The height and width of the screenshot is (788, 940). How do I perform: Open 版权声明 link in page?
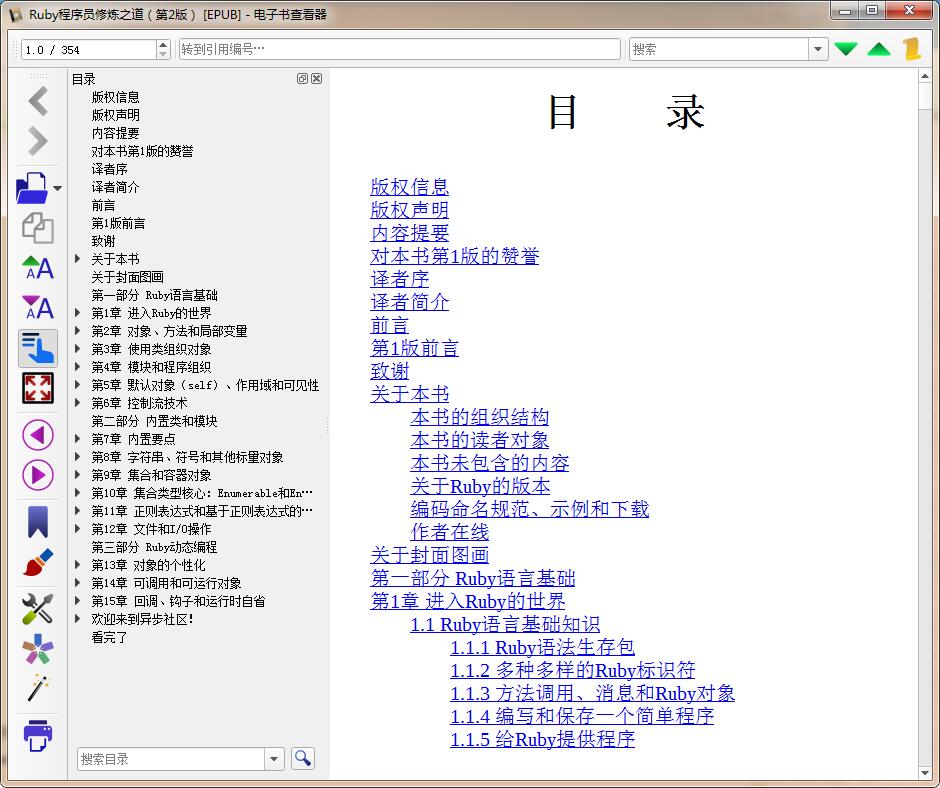(409, 210)
